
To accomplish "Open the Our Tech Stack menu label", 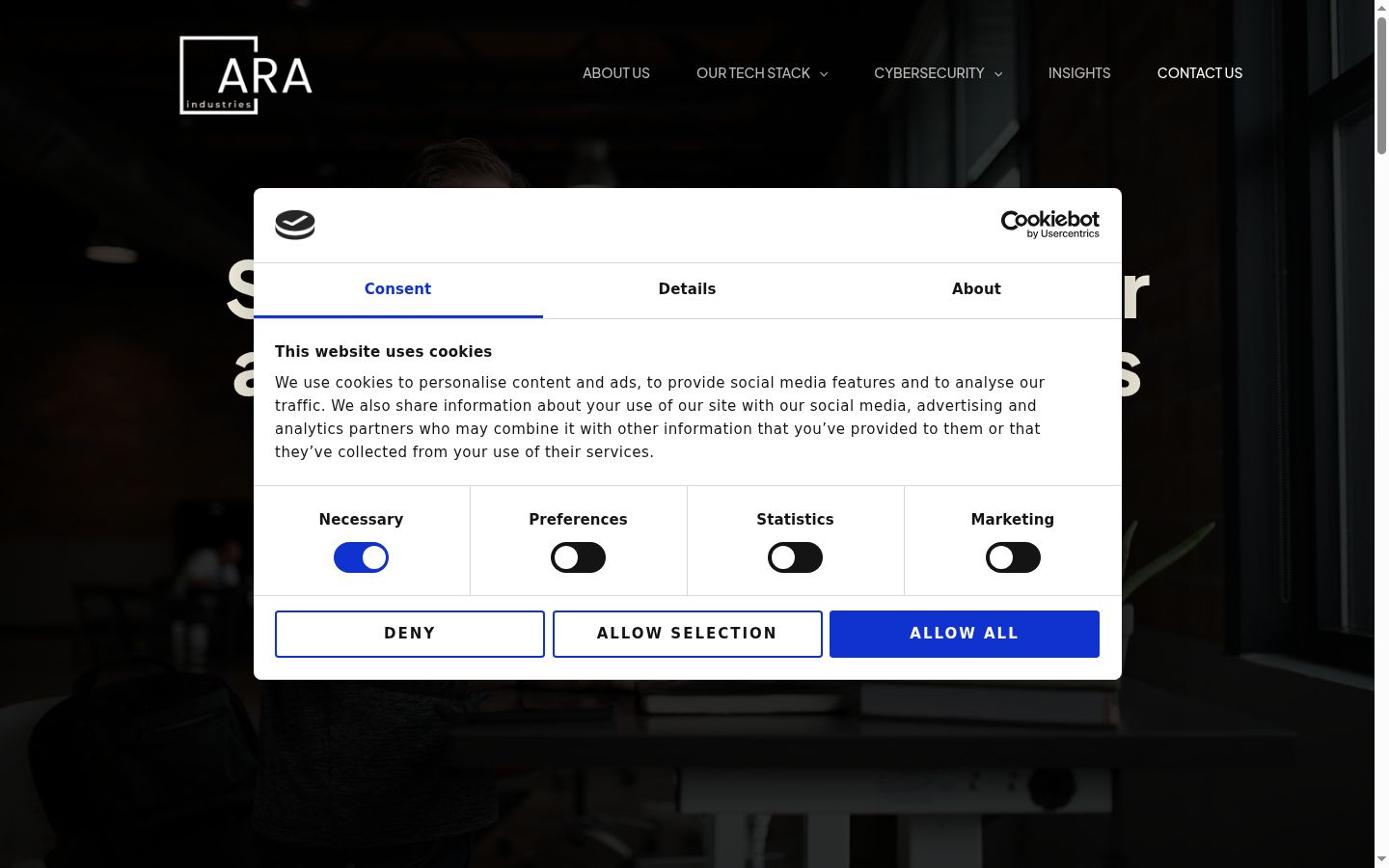I will click(x=753, y=73).
